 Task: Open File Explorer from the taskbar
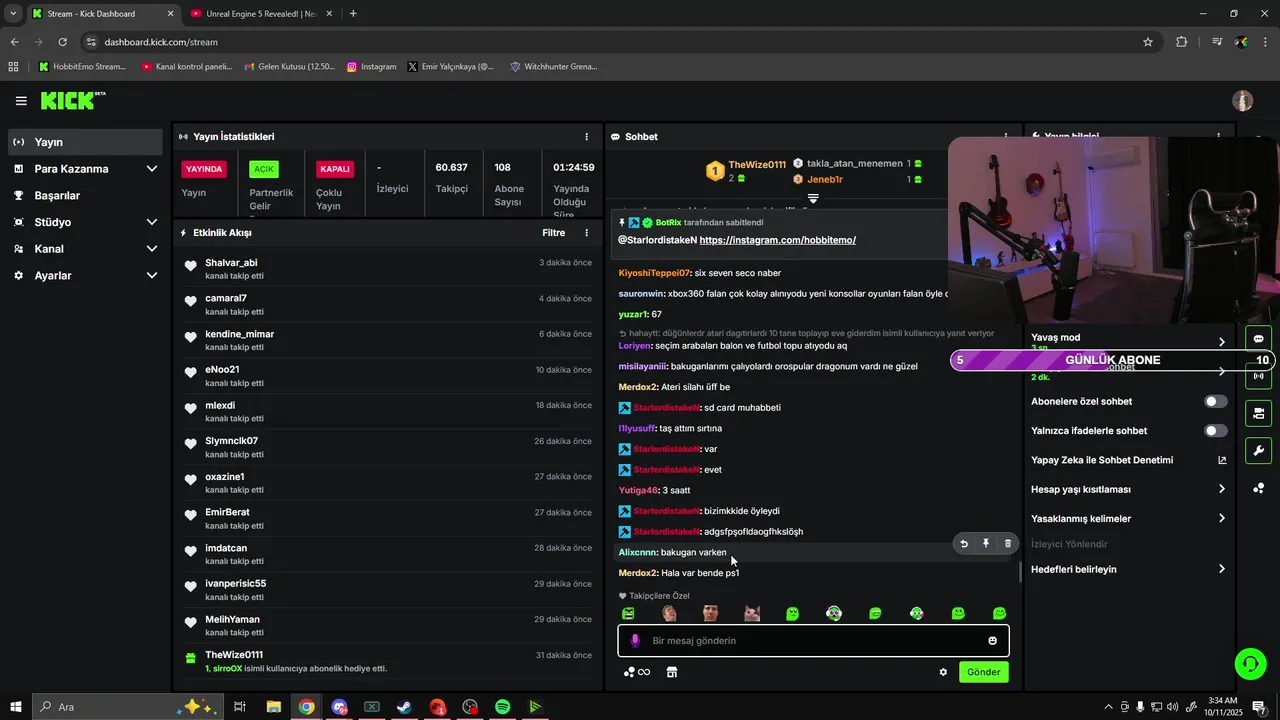click(x=273, y=707)
